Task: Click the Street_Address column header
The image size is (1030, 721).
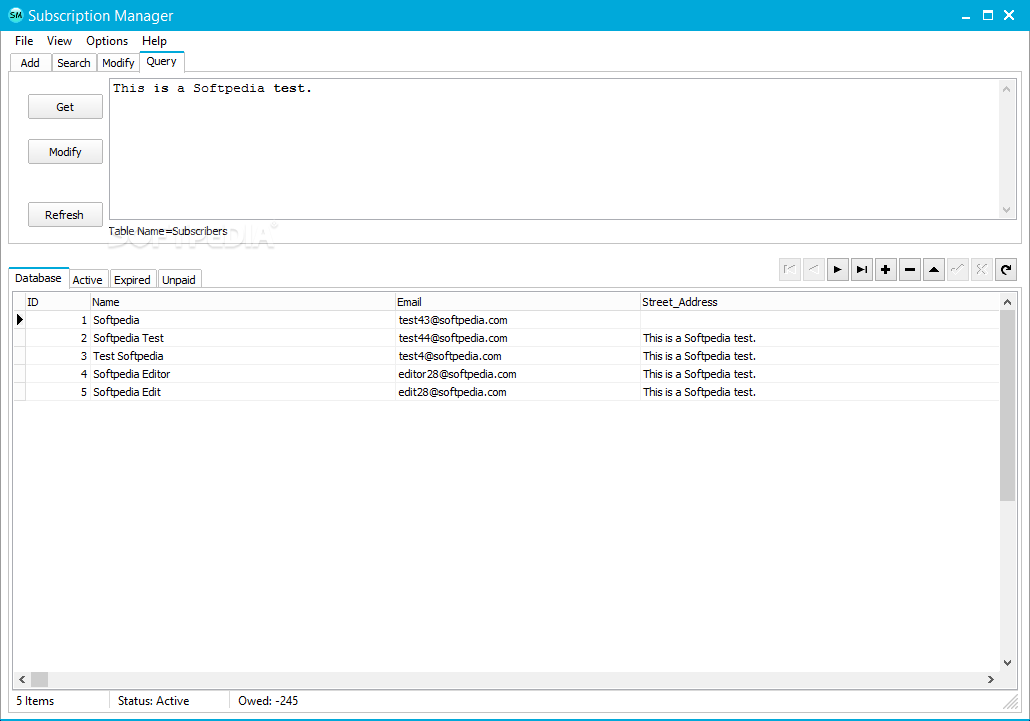Action: (820, 302)
